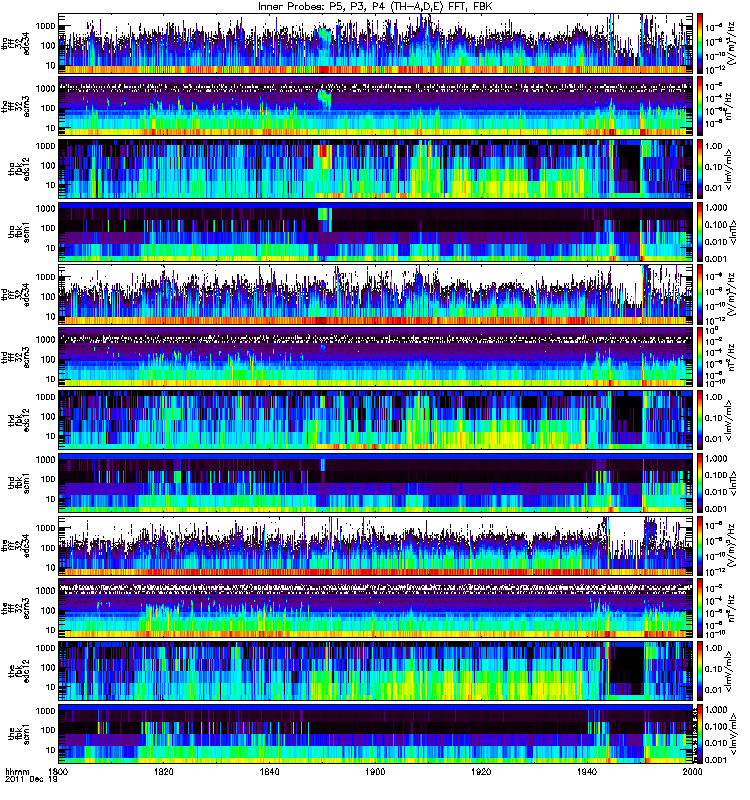Select the "thd fff 32 scm3" panel label
The image size is (750, 800).
click(15, 357)
